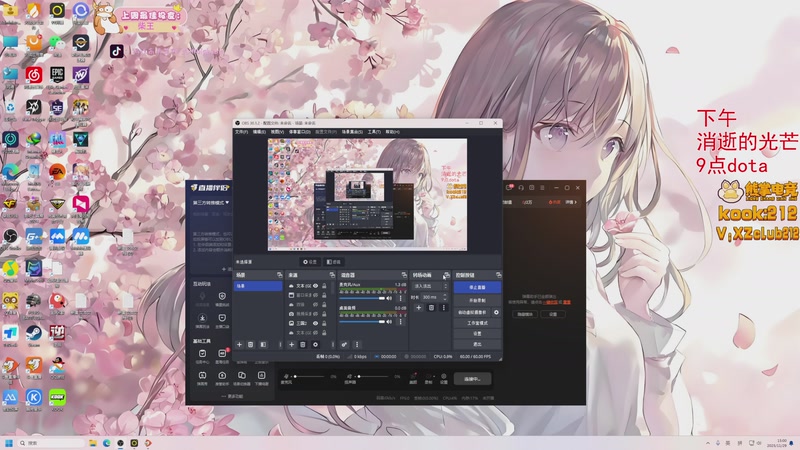Open advanced audio properties in Mixer dock

click(x=344, y=344)
